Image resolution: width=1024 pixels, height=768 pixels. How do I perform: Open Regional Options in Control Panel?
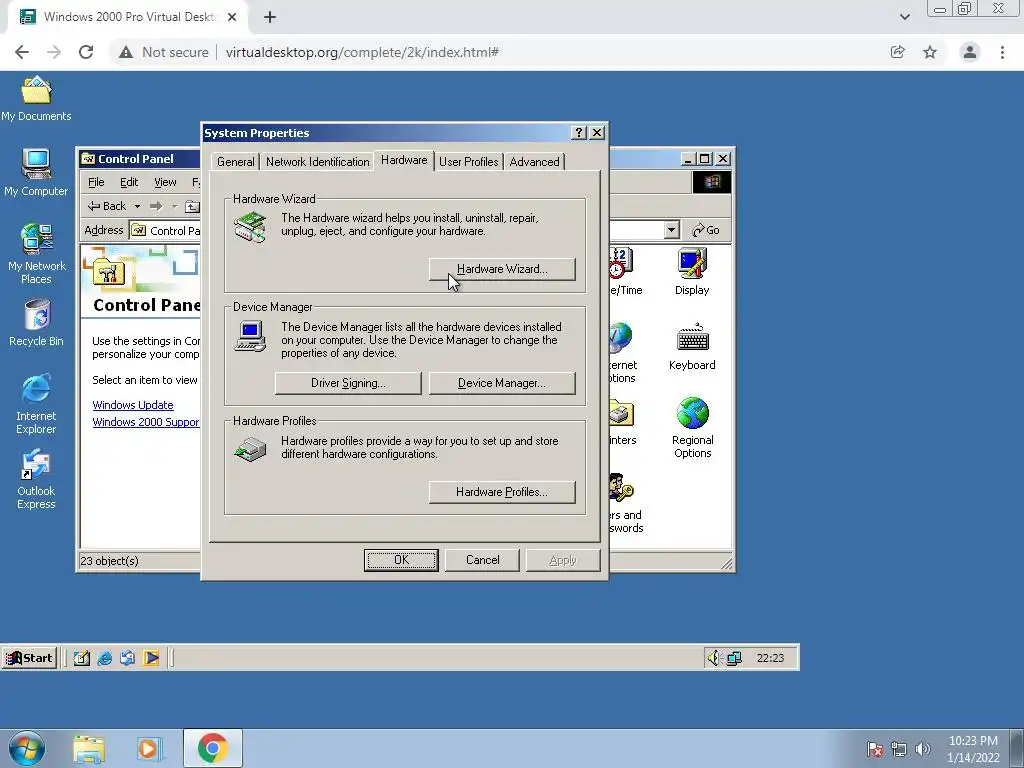tap(692, 428)
